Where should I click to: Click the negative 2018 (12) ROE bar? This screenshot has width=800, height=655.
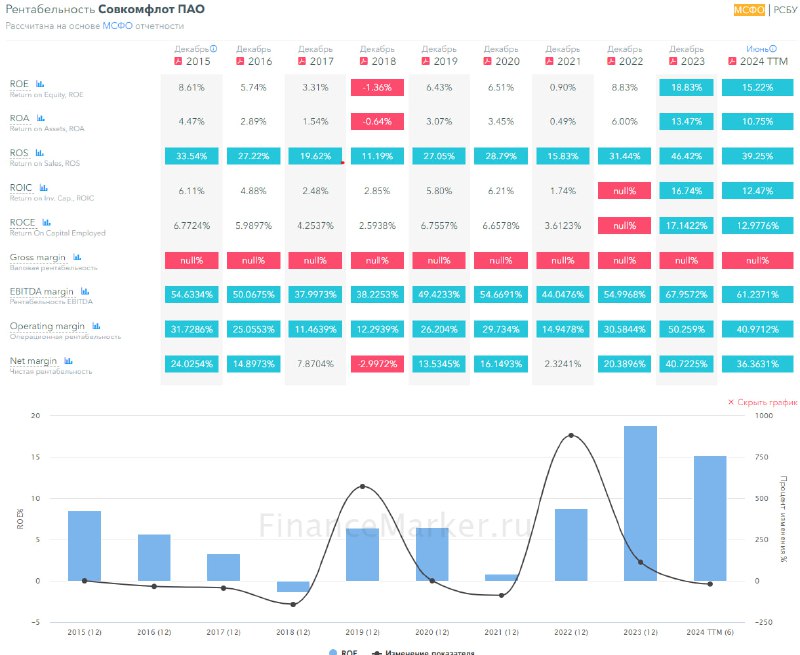pyautogui.click(x=293, y=587)
